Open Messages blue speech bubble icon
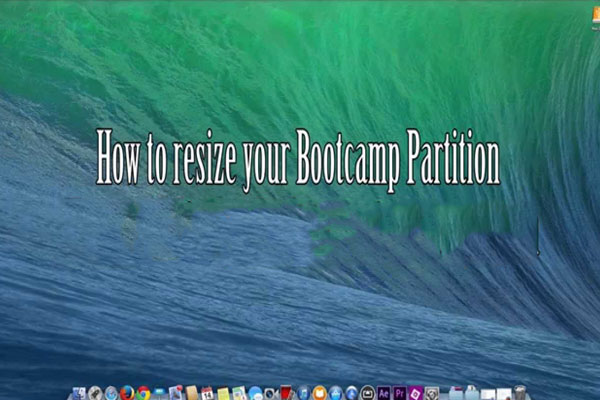600x400 pixels. 255,393
